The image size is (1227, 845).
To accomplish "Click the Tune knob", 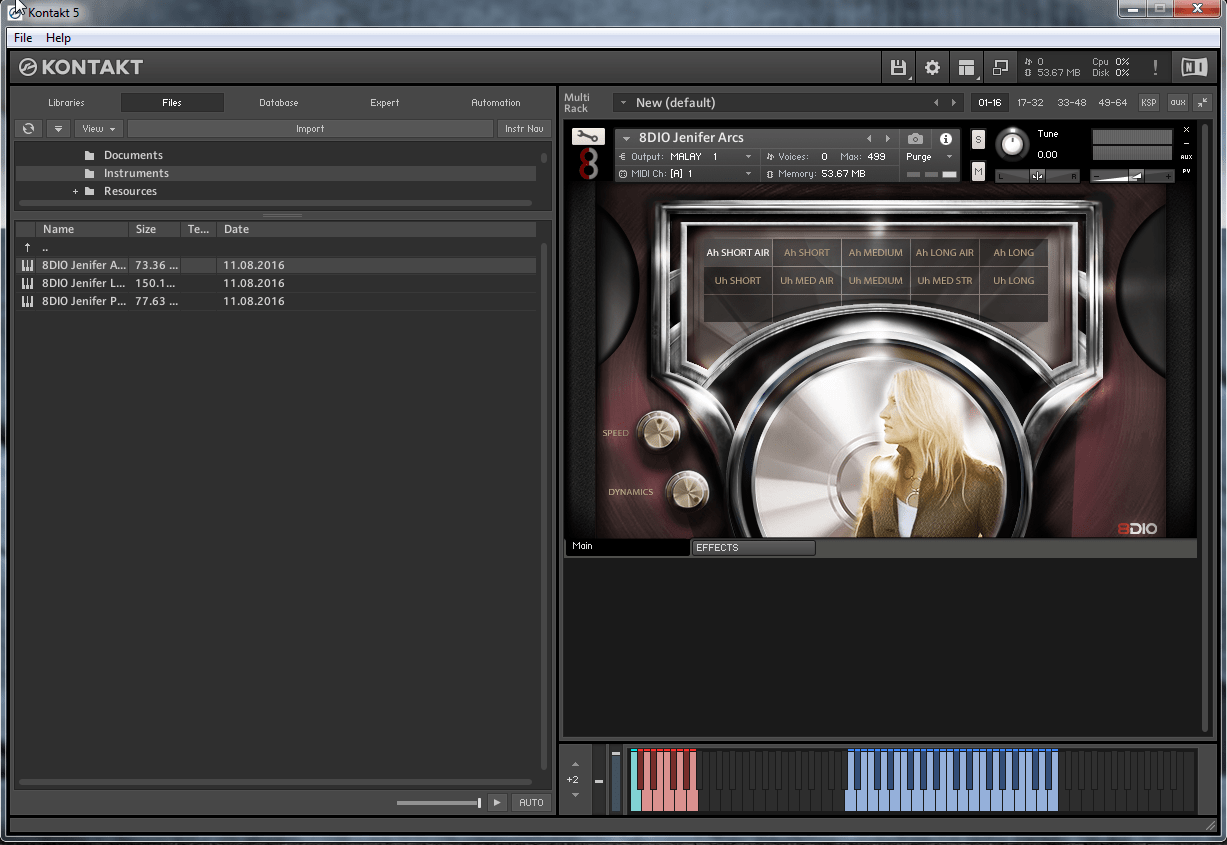I will click(1013, 144).
